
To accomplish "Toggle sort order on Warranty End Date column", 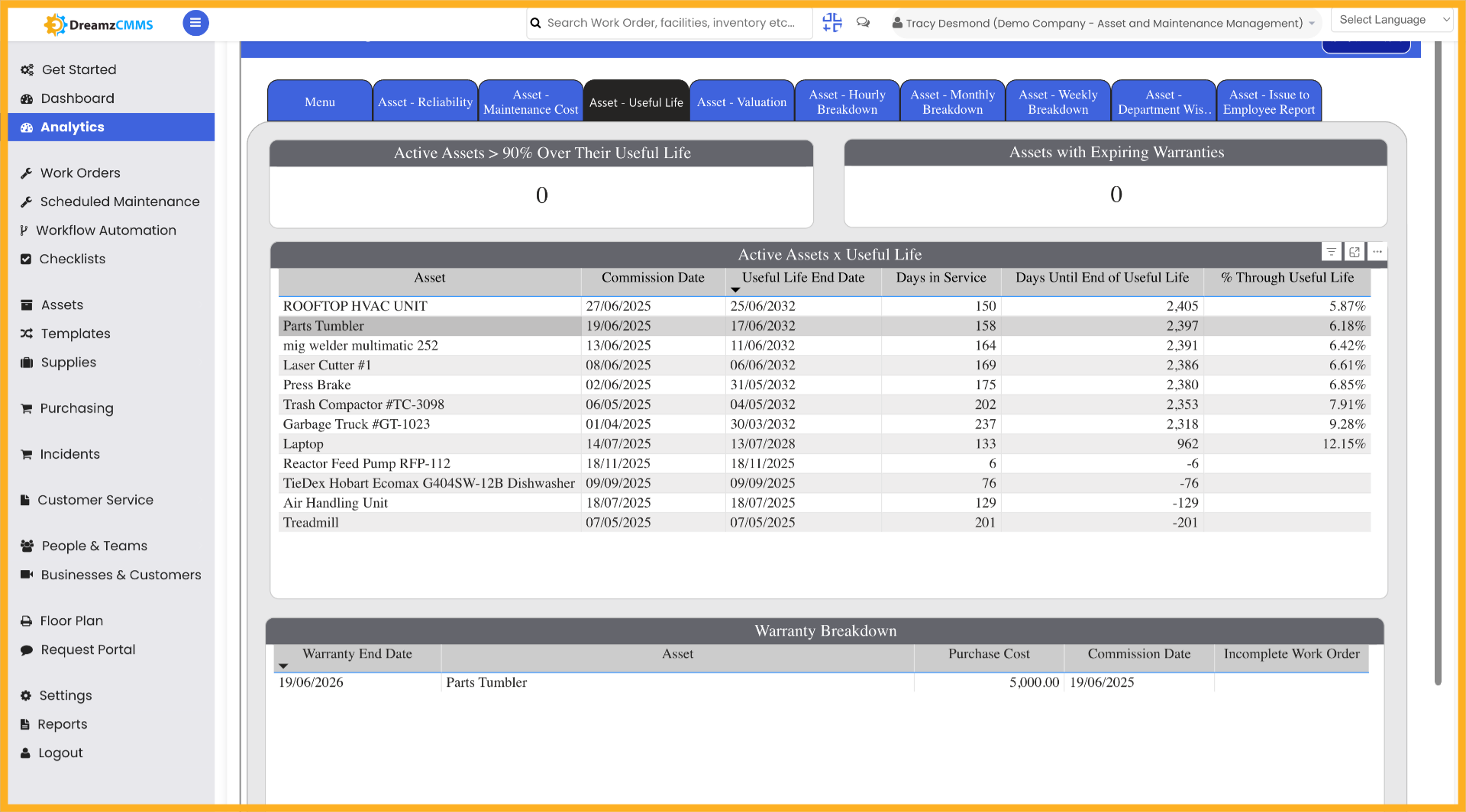I will click(x=283, y=665).
